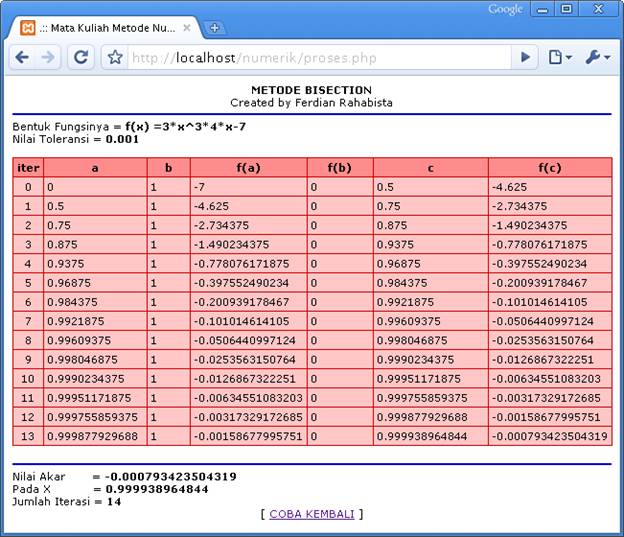The width and height of the screenshot is (624, 537).
Task: Open the wrench settings menu
Action: pos(597,57)
